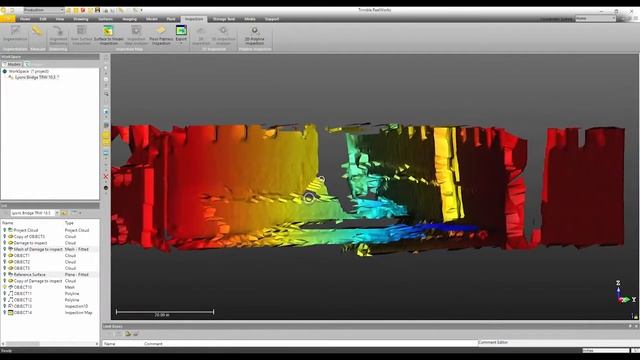Toggle visibility bulb for Damage to inspect
The image size is (640, 360).
pyautogui.click(x=5, y=243)
